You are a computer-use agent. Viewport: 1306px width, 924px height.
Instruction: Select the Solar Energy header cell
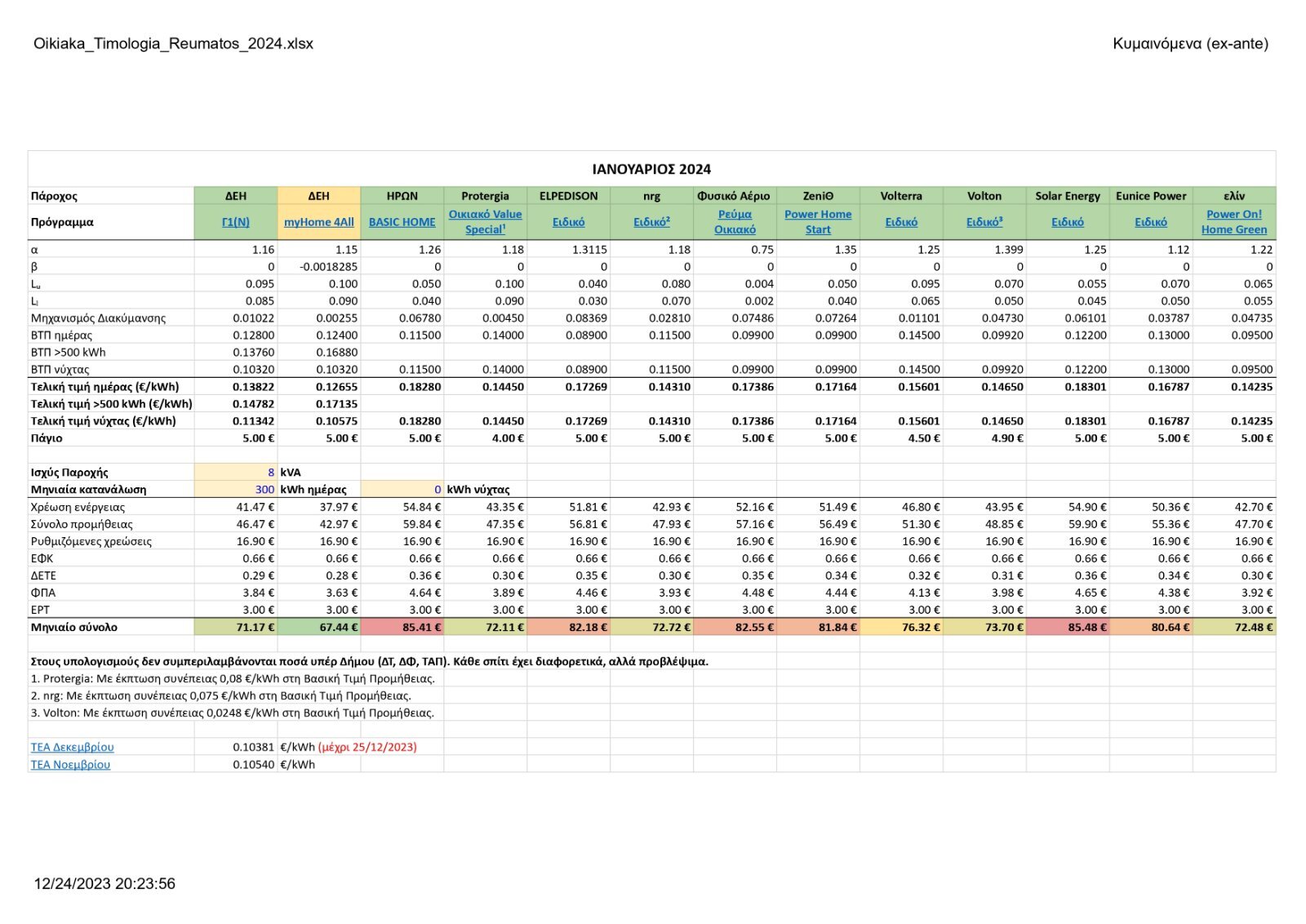(1068, 196)
